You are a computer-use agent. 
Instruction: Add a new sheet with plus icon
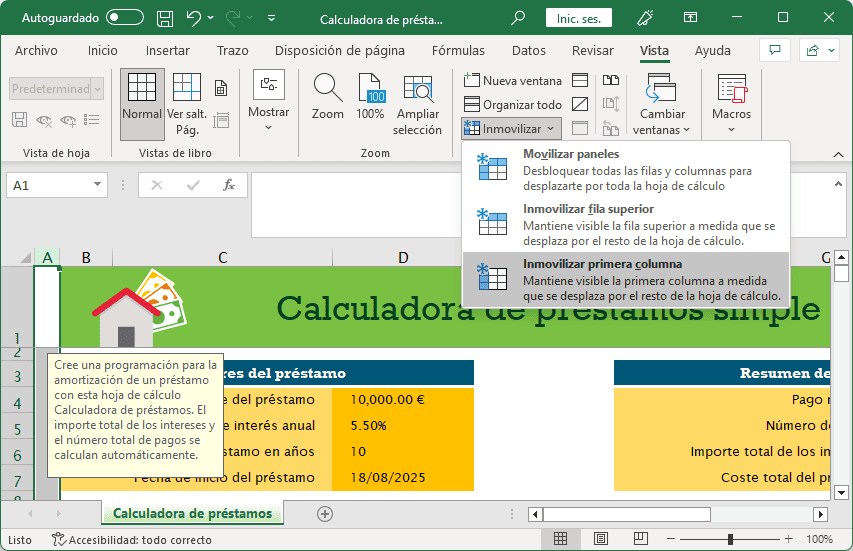tap(324, 513)
